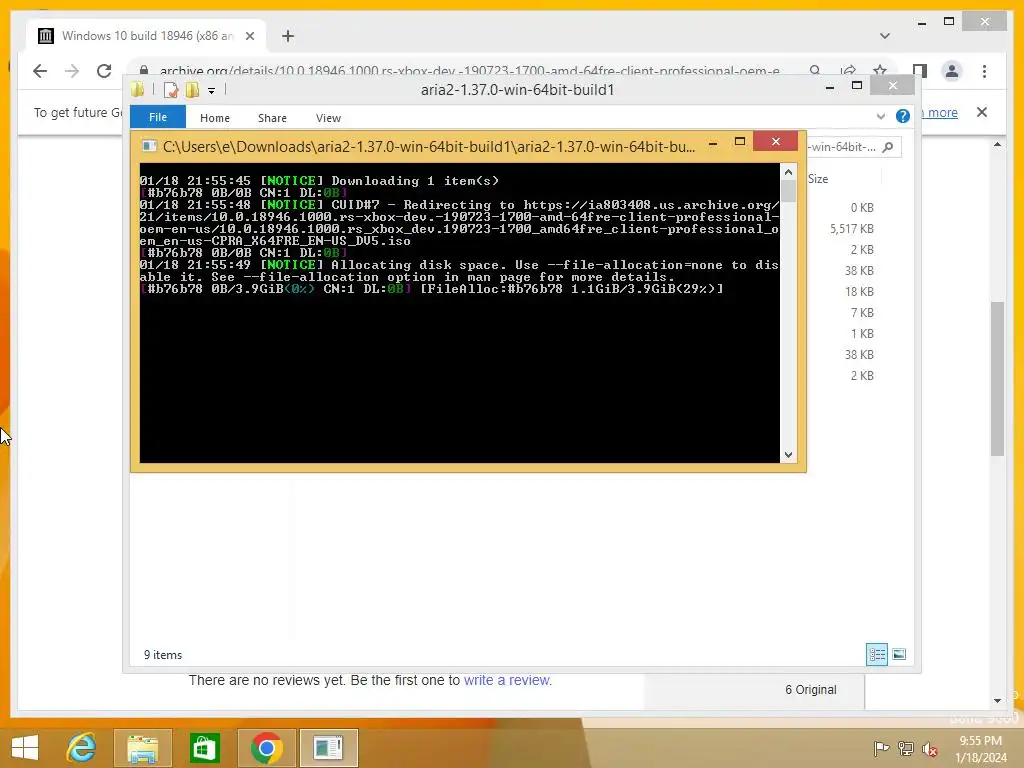Open the taskbar clock and date
This screenshot has width=1024, height=768.
coord(980,749)
